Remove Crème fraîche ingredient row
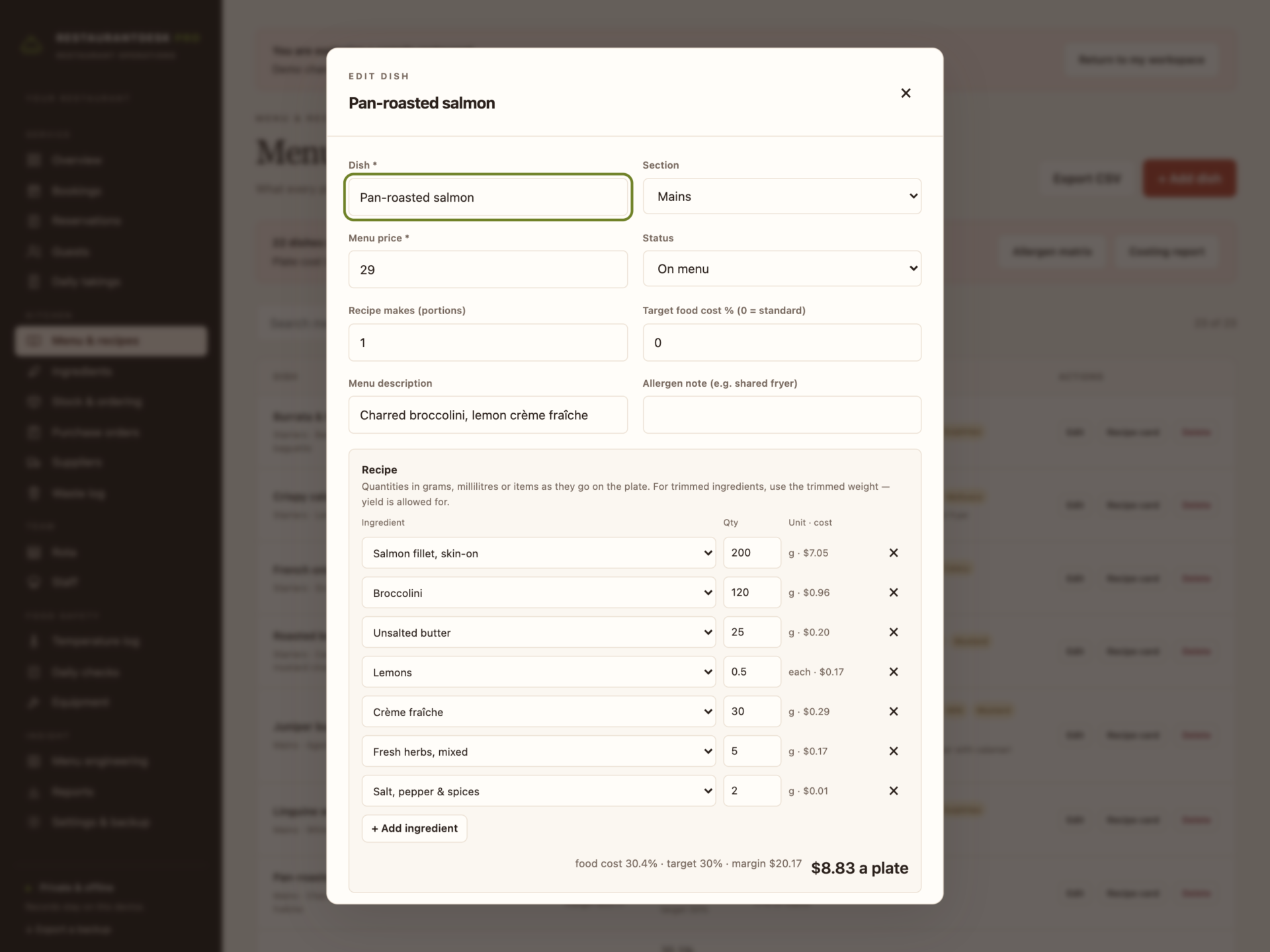The height and width of the screenshot is (952, 1270). point(893,711)
